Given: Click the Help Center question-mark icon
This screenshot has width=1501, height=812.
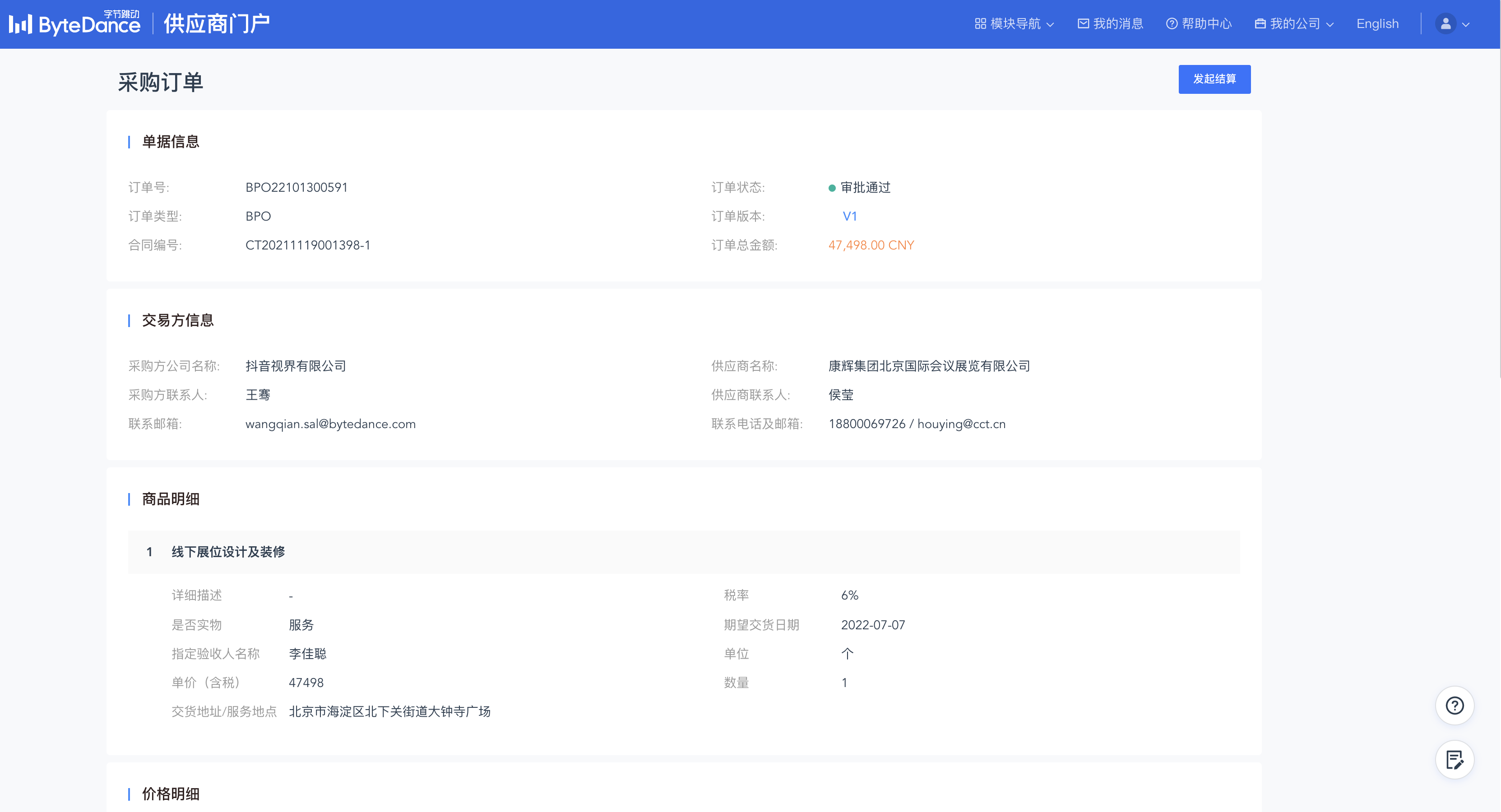Looking at the screenshot, I should [x=1171, y=24].
